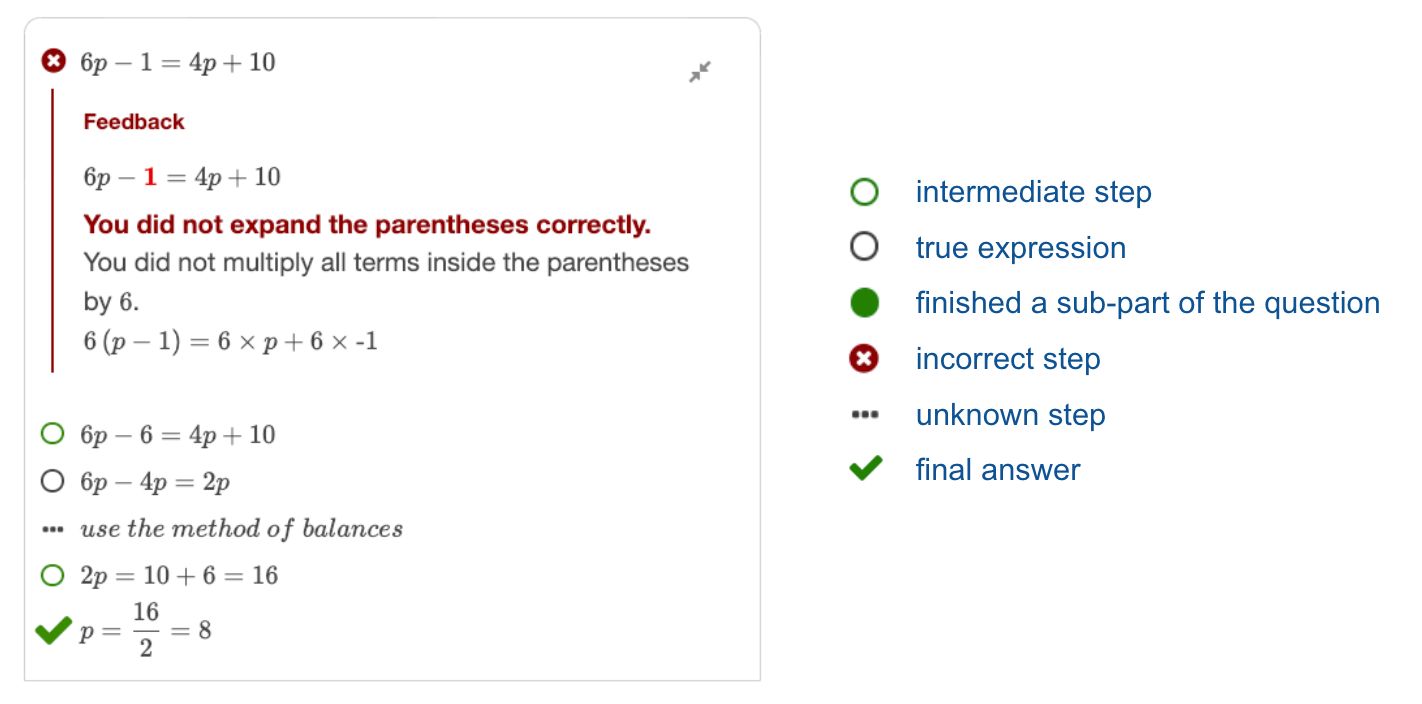Screen dimensions: 1422x704
Task: Click green circle beside 2p = 10 + 6
Action: [x=52, y=575]
